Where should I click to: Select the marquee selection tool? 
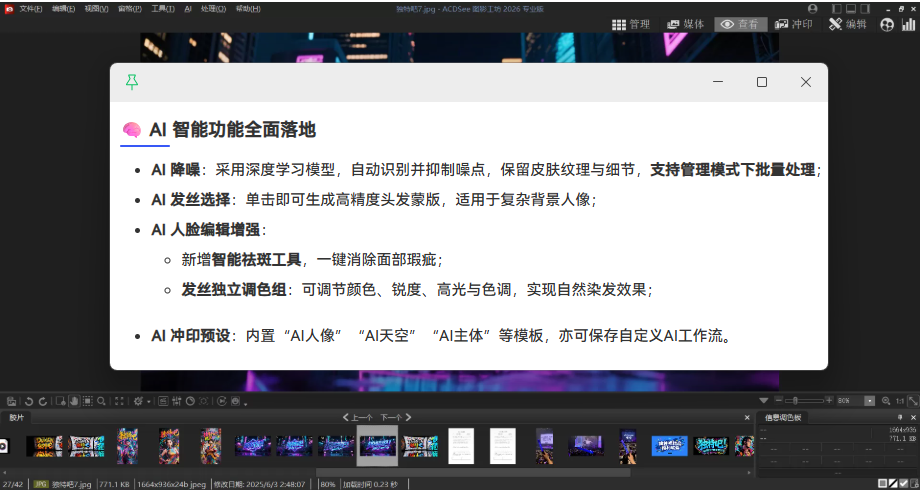(x=88, y=401)
